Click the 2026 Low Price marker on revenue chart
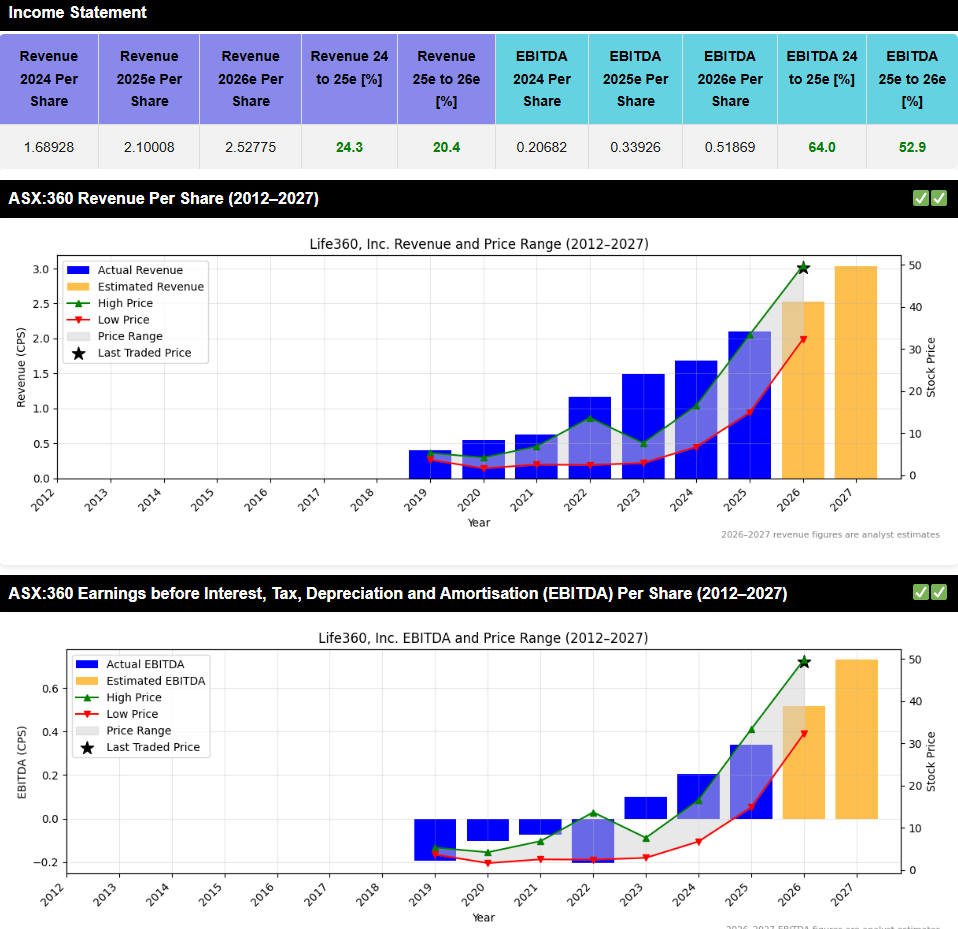 803,339
